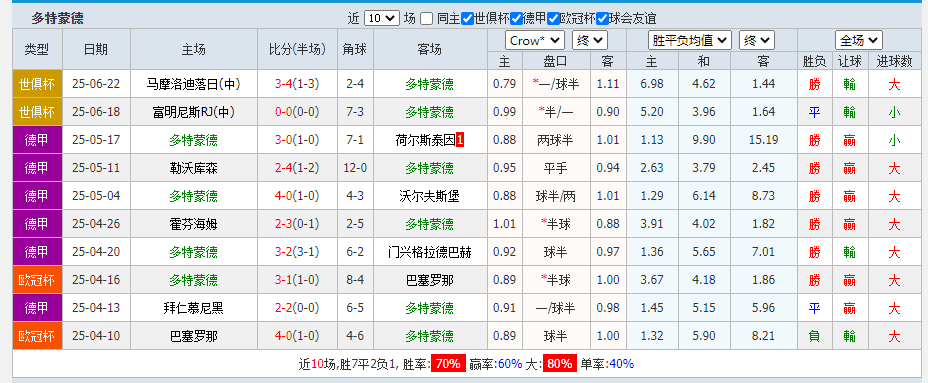This screenshot has height=383, width=928.
Task: Click the 世俱杯 tag on 25-06-18 row
Action: [x=37, y=112]
